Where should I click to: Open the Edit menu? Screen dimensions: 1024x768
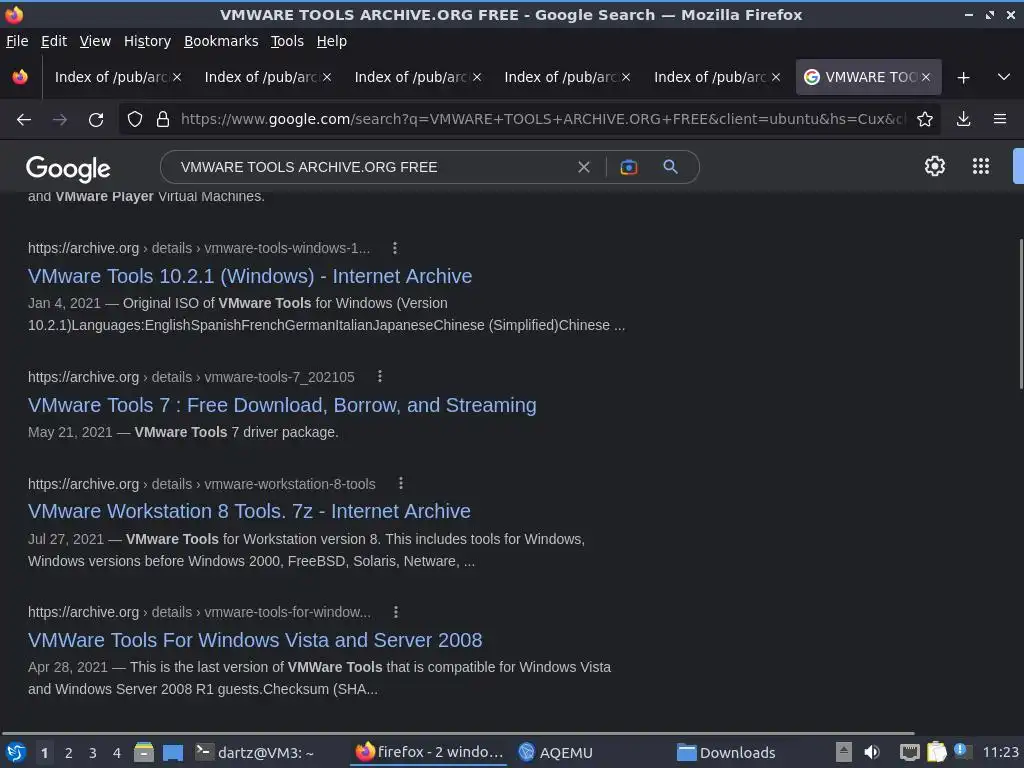tap(54, 41)
